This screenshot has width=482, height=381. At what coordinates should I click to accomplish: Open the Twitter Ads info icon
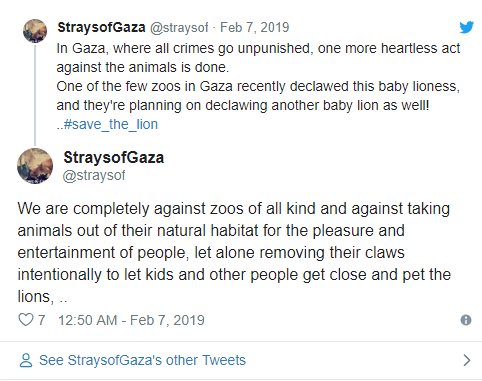click(466, 320)
